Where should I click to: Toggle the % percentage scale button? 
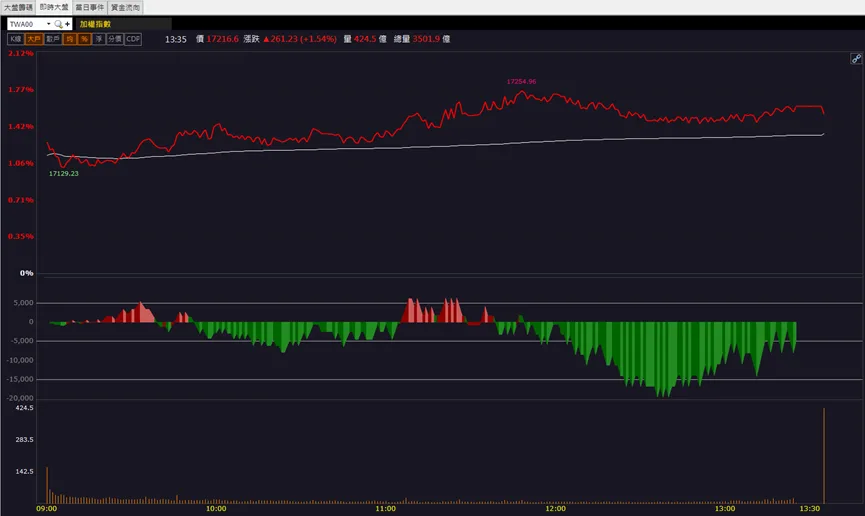(84, 39)
